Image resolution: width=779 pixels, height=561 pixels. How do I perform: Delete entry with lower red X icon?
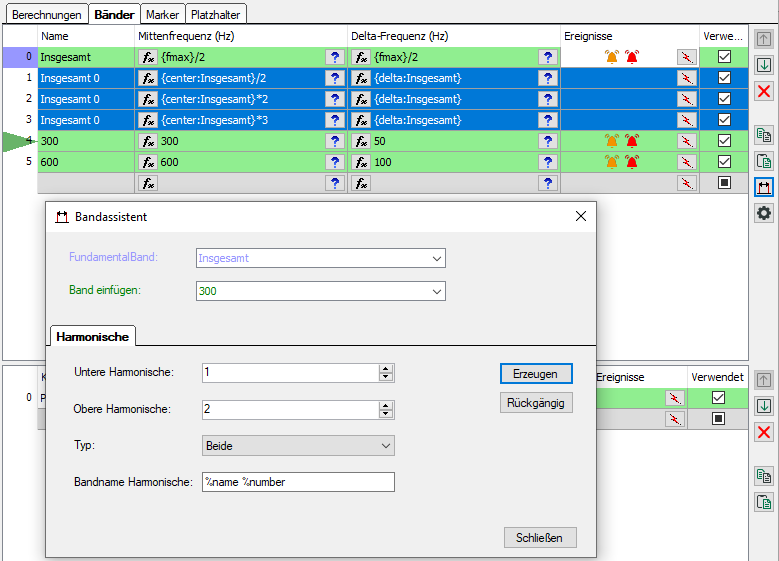point(764,432)
